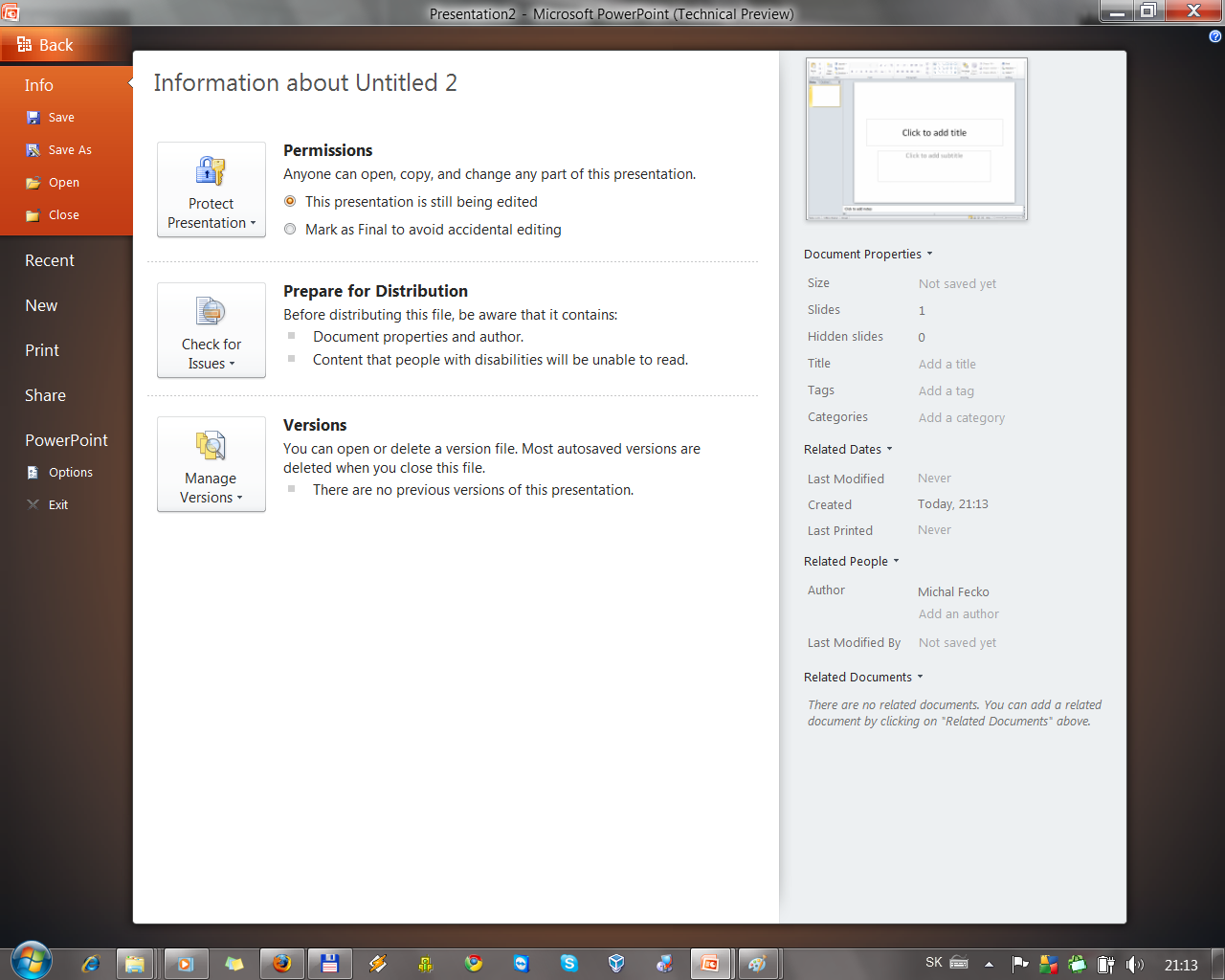Open the Manage Versions menu button
Screen dimensions: 1225x980
click(x=212, y=464)
